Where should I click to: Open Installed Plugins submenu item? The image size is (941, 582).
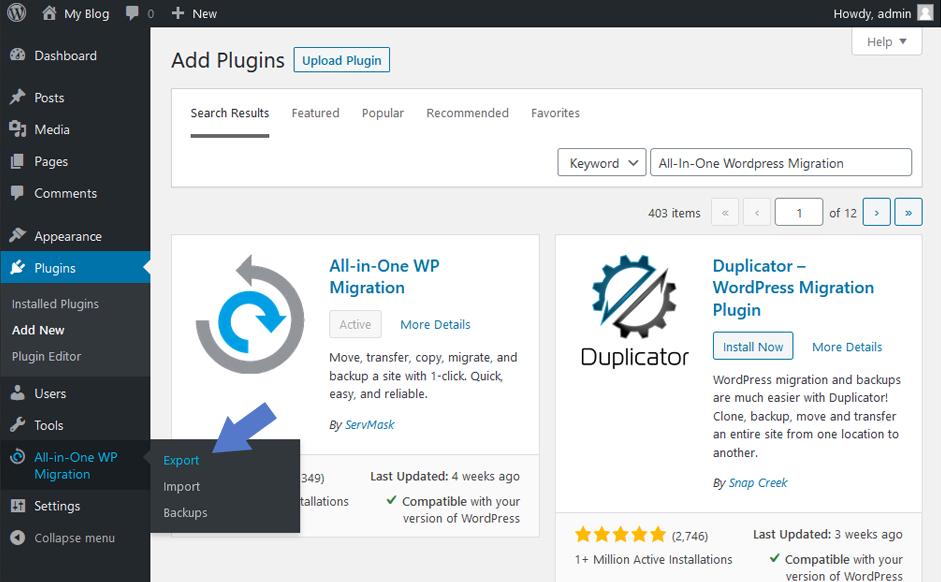pyautogui.click(x=55, y=304)
